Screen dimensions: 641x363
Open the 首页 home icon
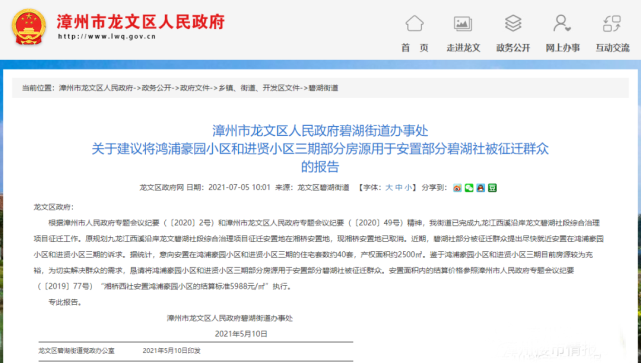pyautogui.click(x=414, y=23)
